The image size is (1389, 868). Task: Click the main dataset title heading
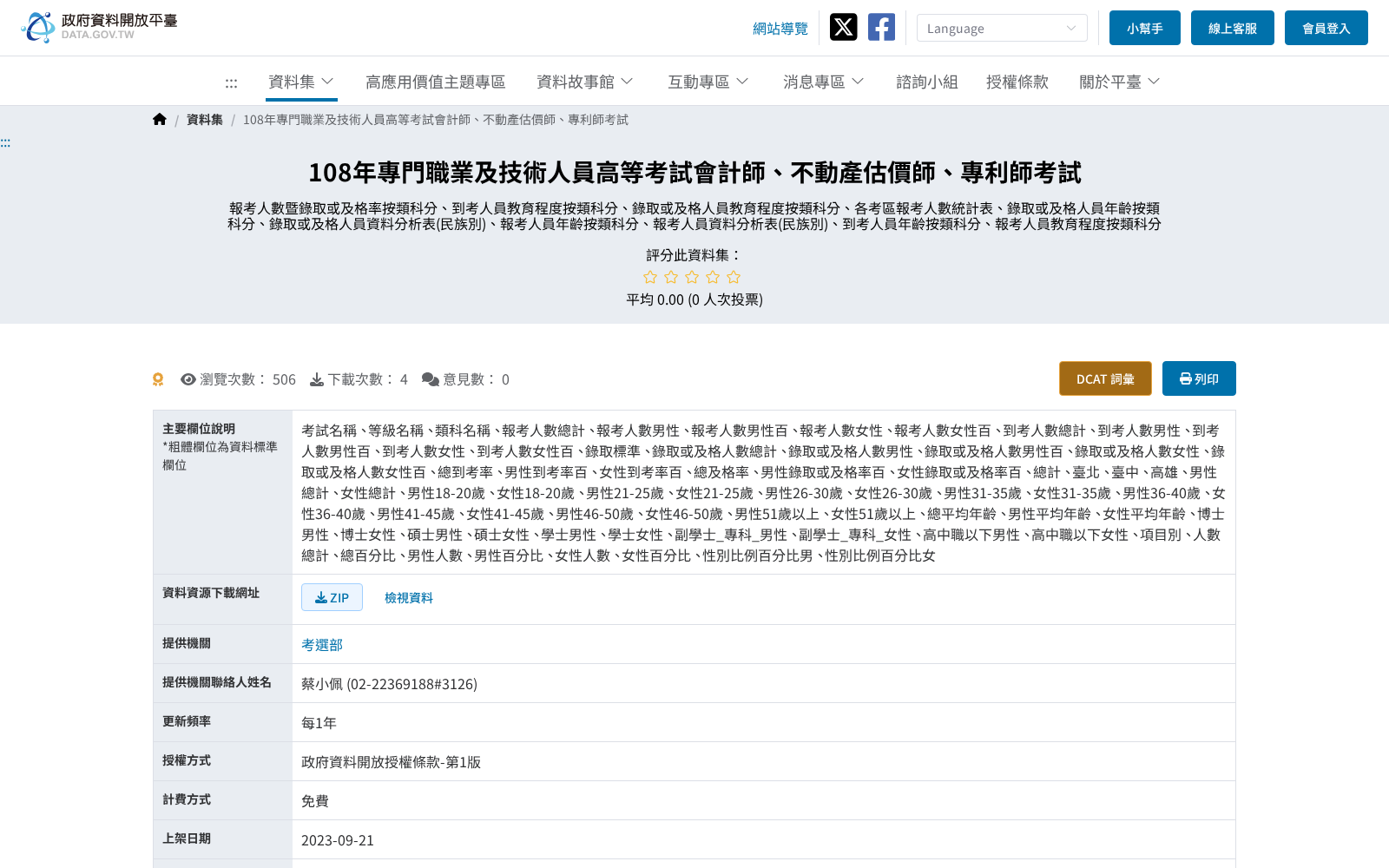tap(694, 173)
